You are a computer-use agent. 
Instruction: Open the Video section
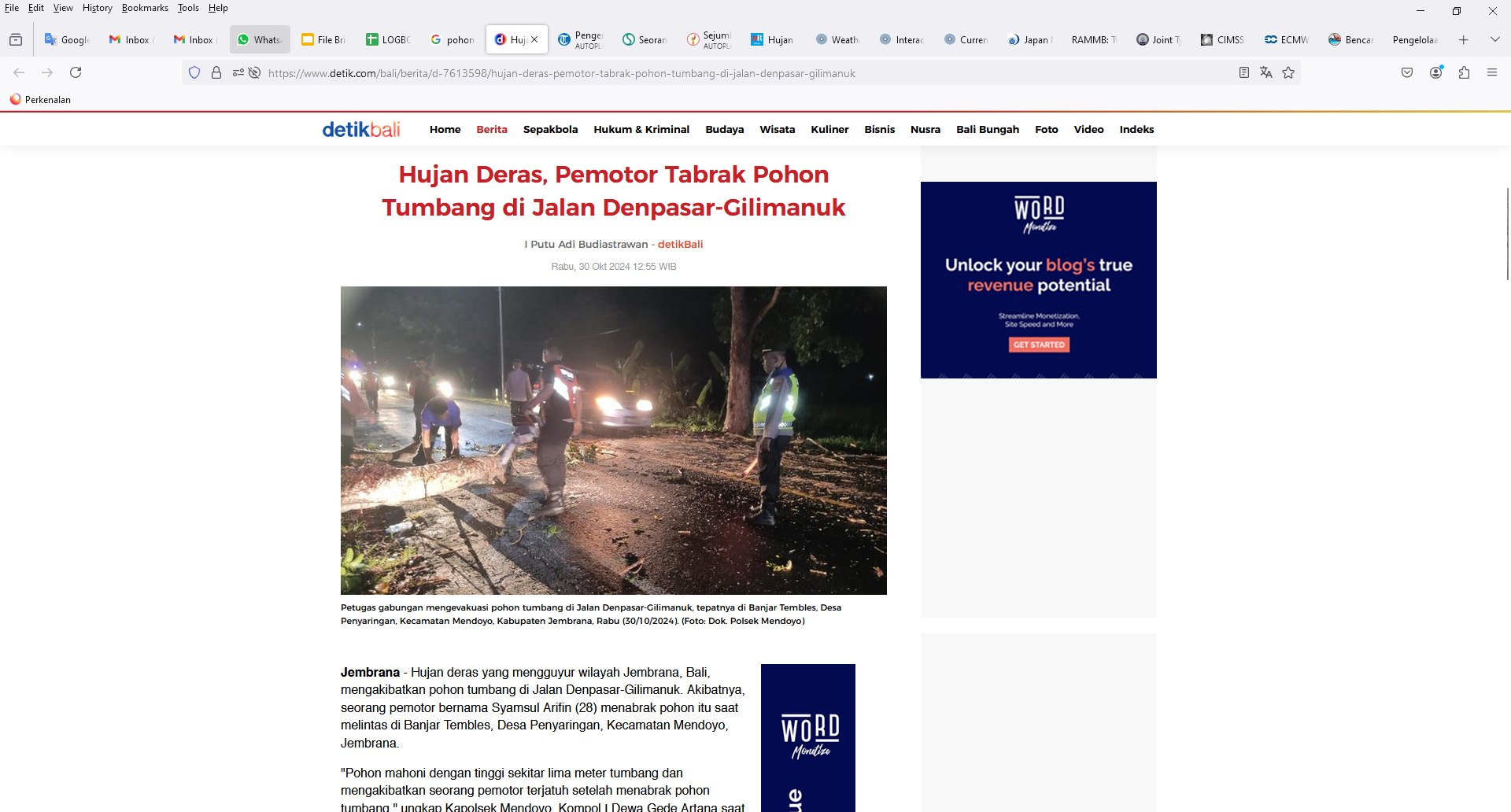[x=1089, y=129]
